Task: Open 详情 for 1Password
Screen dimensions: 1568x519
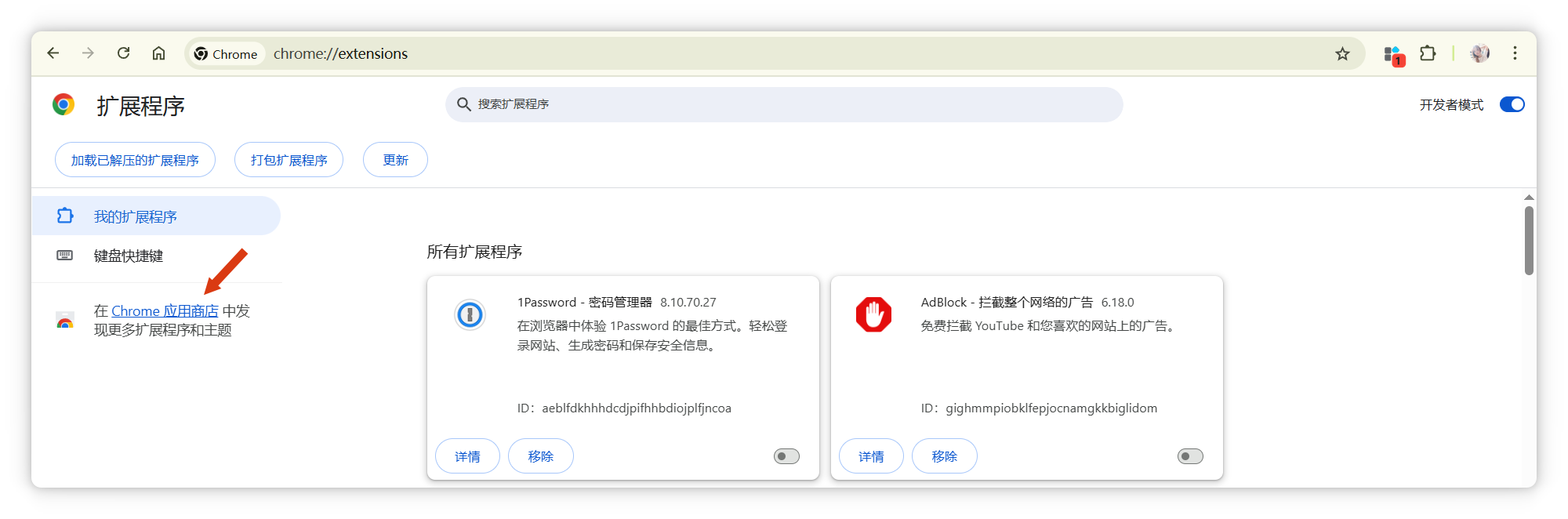Action: (x=467, y=456)
